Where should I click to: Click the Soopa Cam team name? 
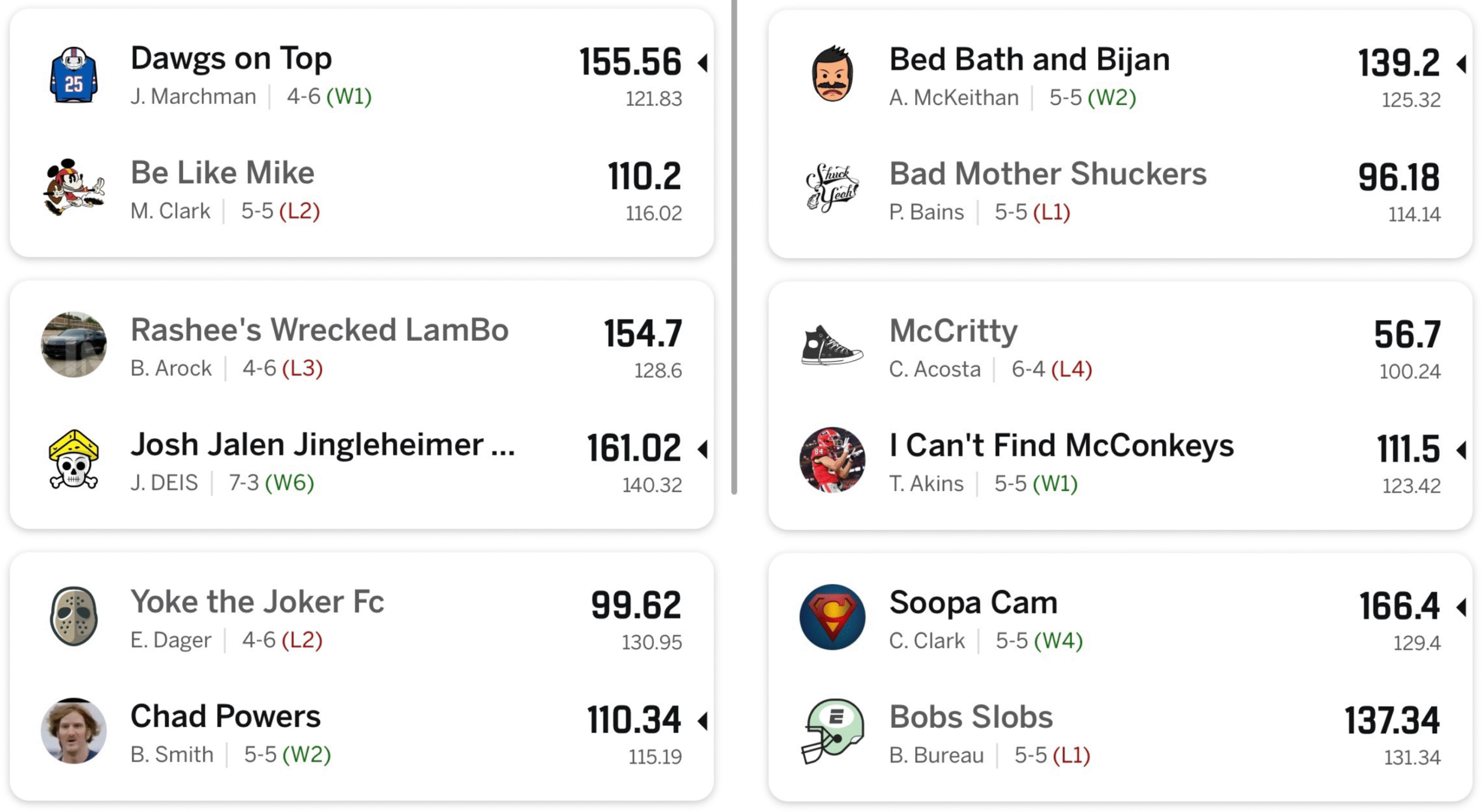click(x=973, y=603)
